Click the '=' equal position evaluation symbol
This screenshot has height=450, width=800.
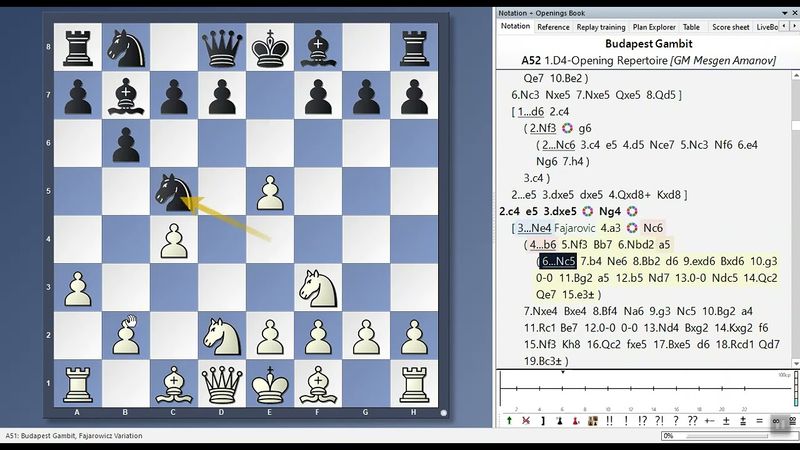click(x=759, y=421)
